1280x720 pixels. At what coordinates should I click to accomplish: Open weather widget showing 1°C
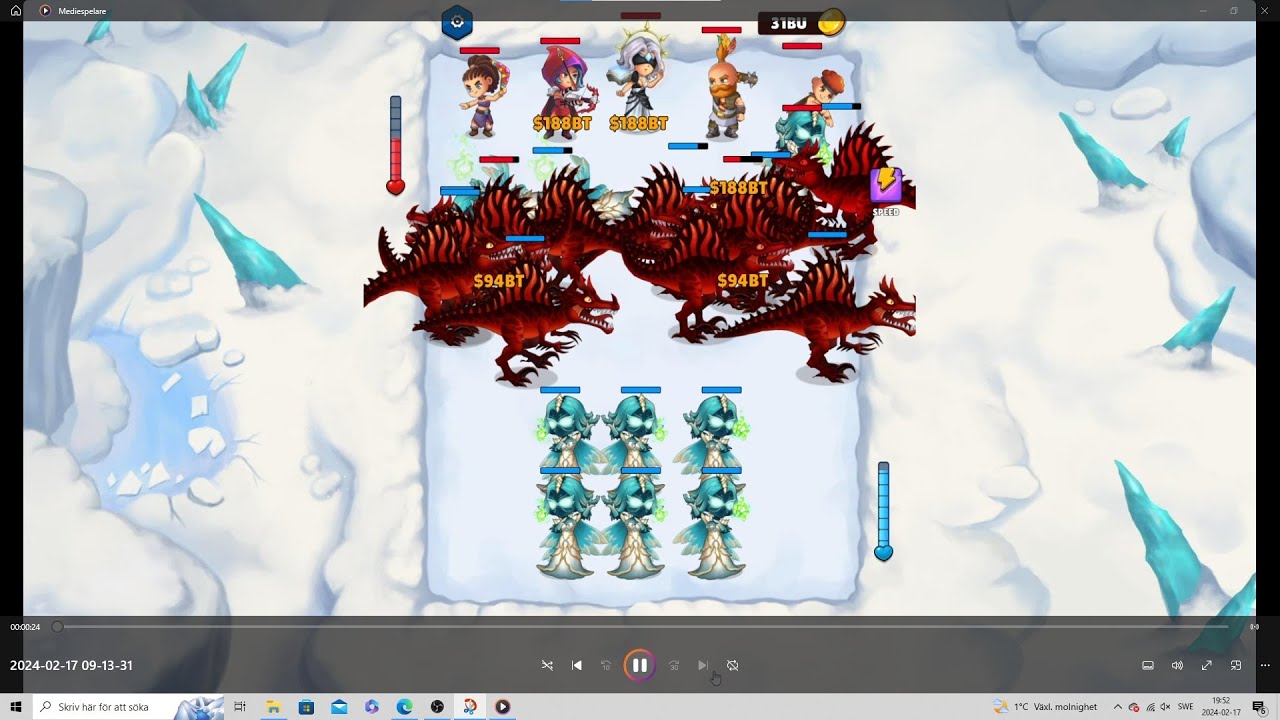[x=1045, y=707]
